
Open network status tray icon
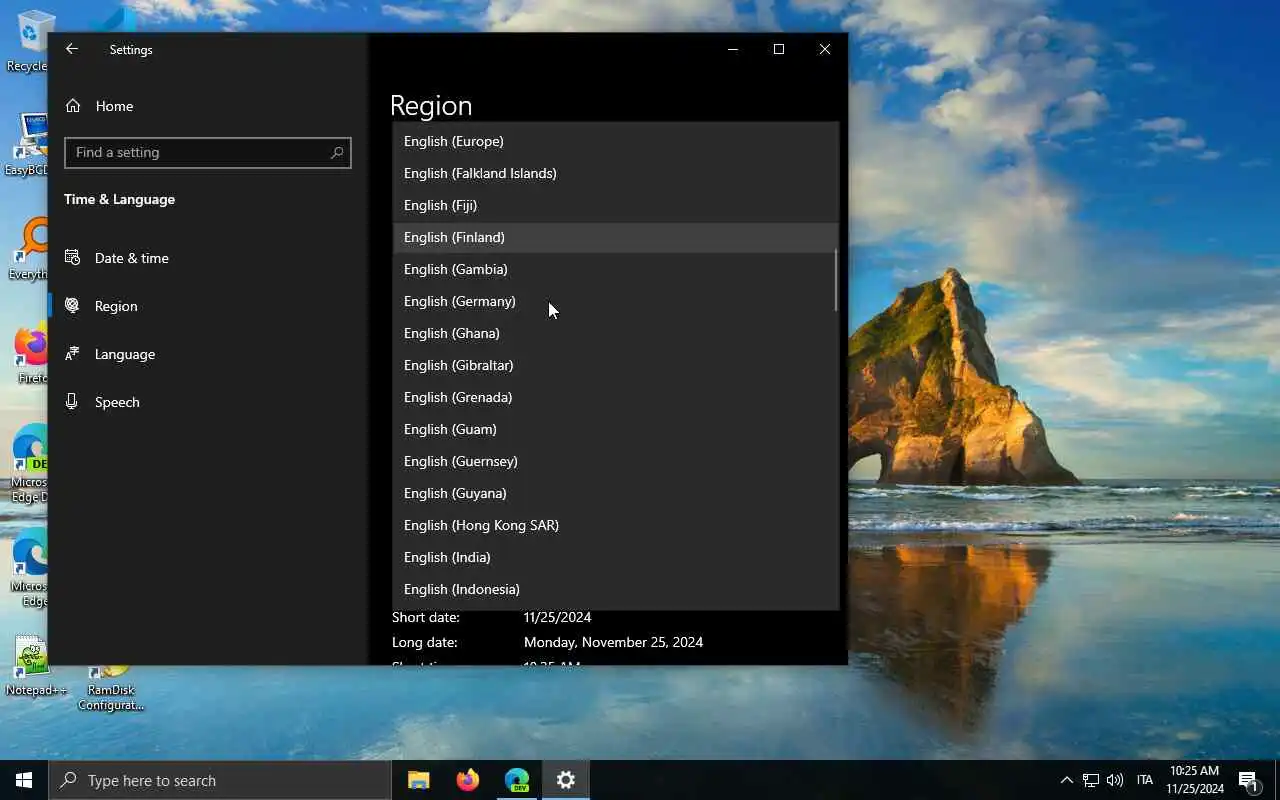[1091, 780]
